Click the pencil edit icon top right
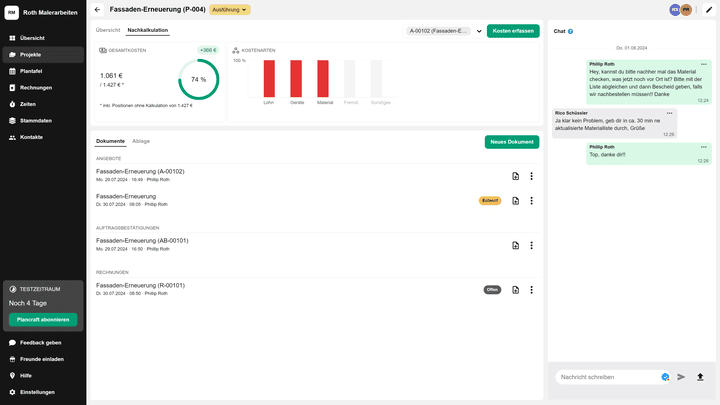Screen dimensions: 720x405 tap(709, 9)
